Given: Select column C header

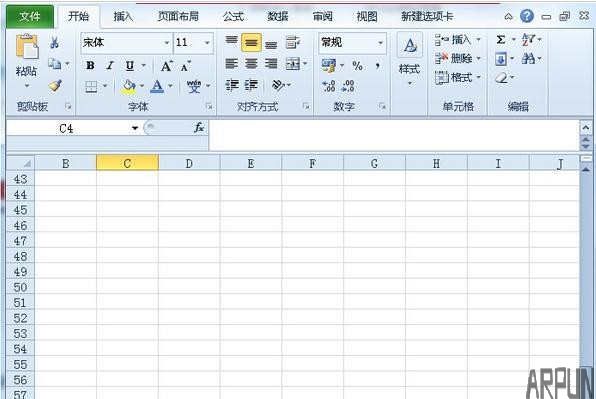Looking at the screenshot, I should [127, 163].
